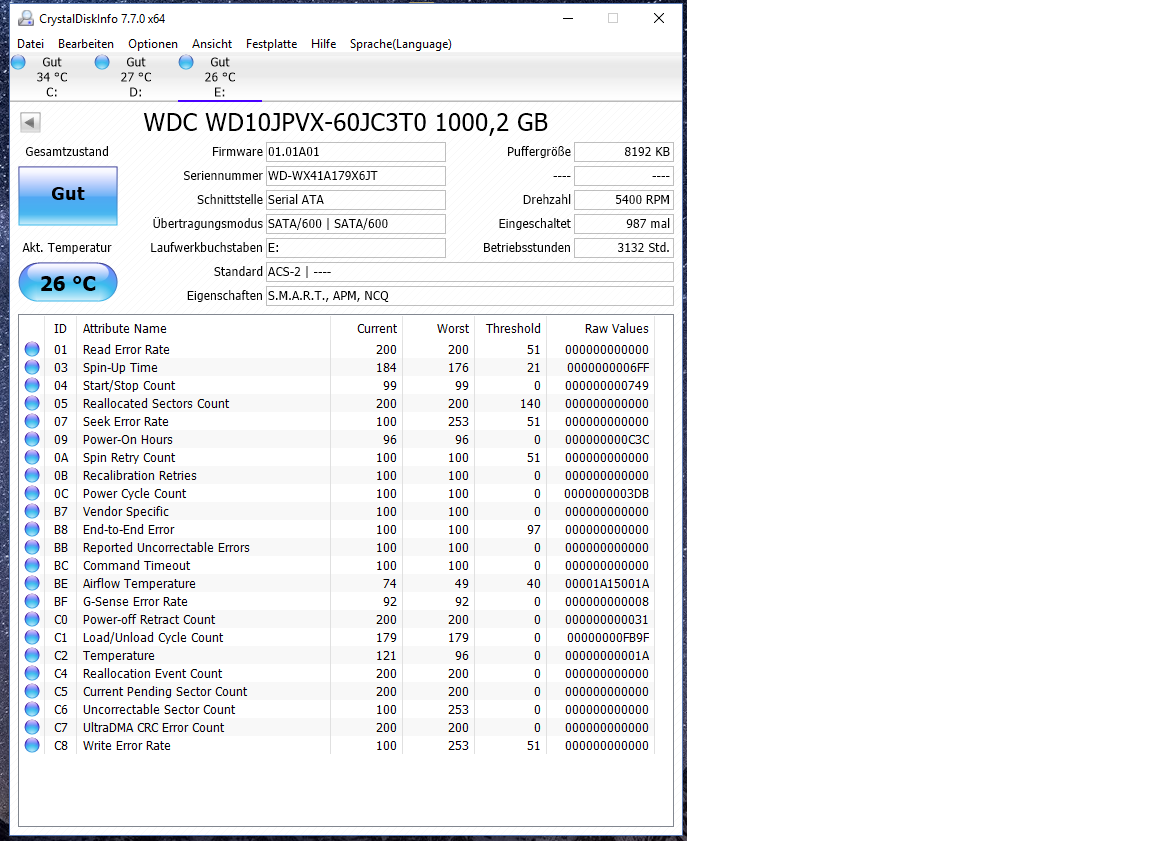This screenshot has width=1152, height=841.
Task: Select the Load/Unload Cycle Count raw value 00000000FB9F
Action: [x=608, y=638]
